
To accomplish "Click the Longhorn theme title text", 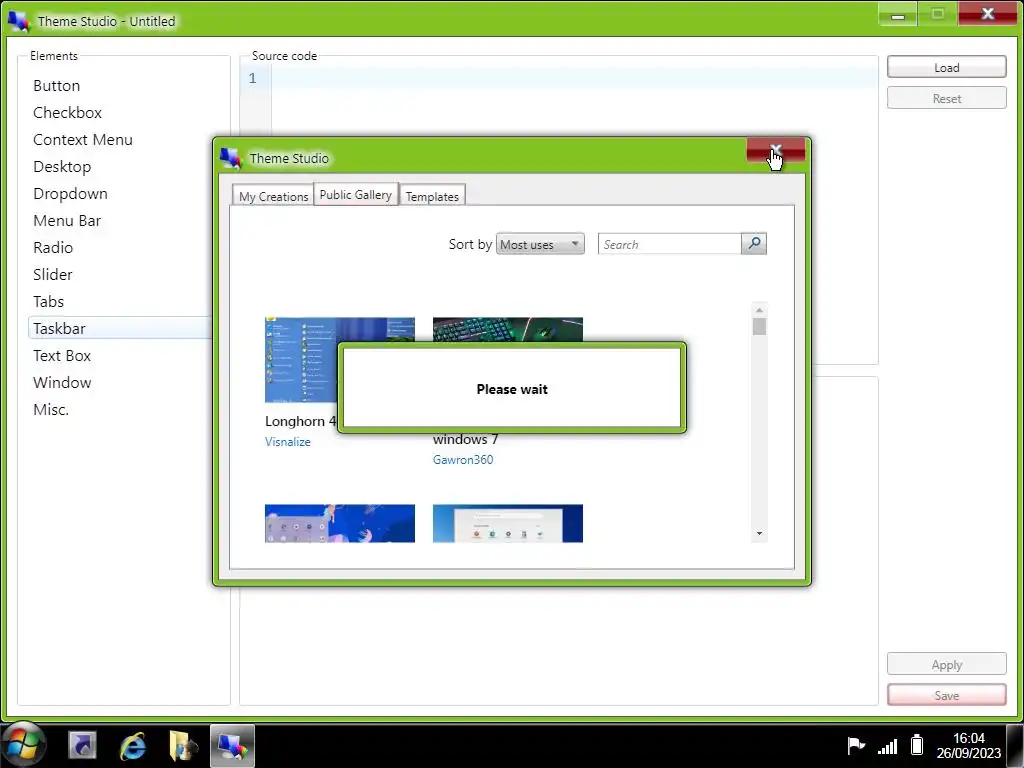I will point(300,421).
